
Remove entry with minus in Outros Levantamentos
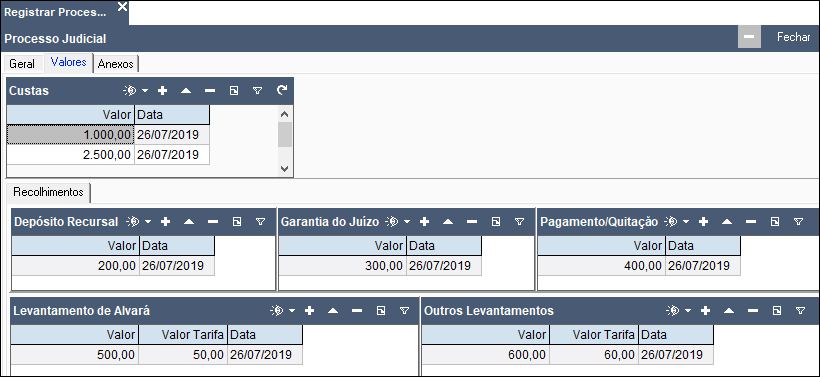(x=753, y=311)
